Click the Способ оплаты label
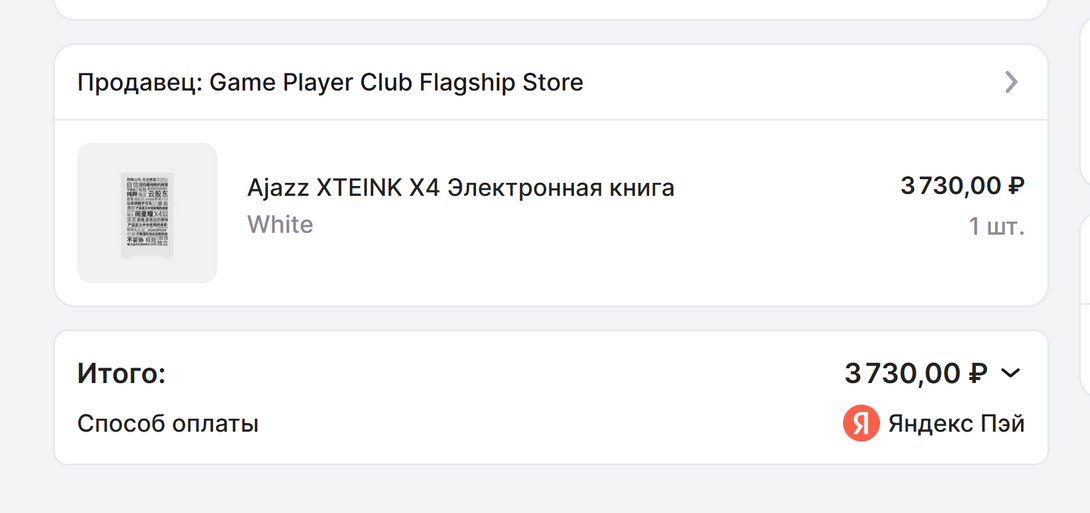Image resolution: width=1090 pixels, height=513 pixels. coord(167,423)
